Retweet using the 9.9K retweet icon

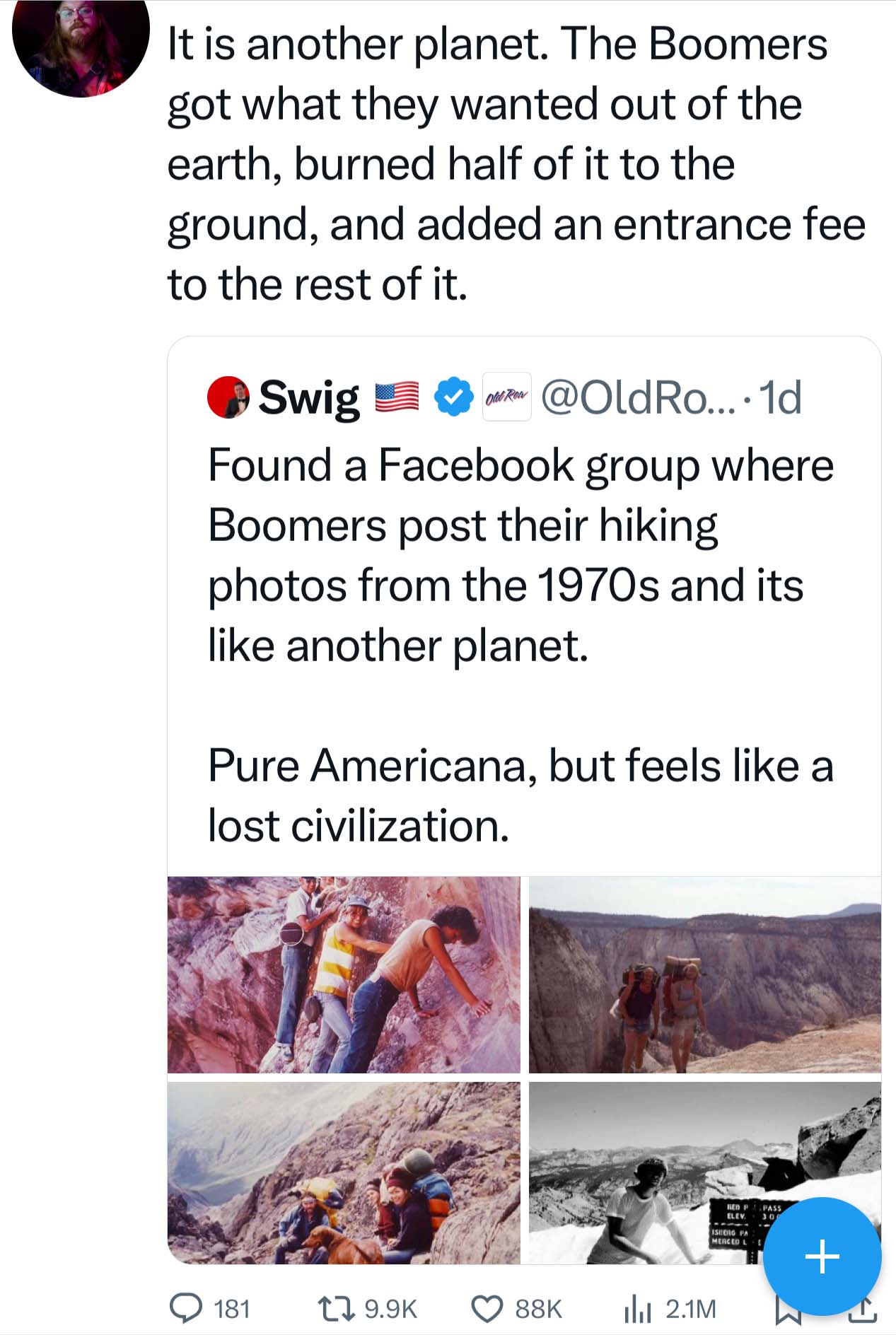337,1308
